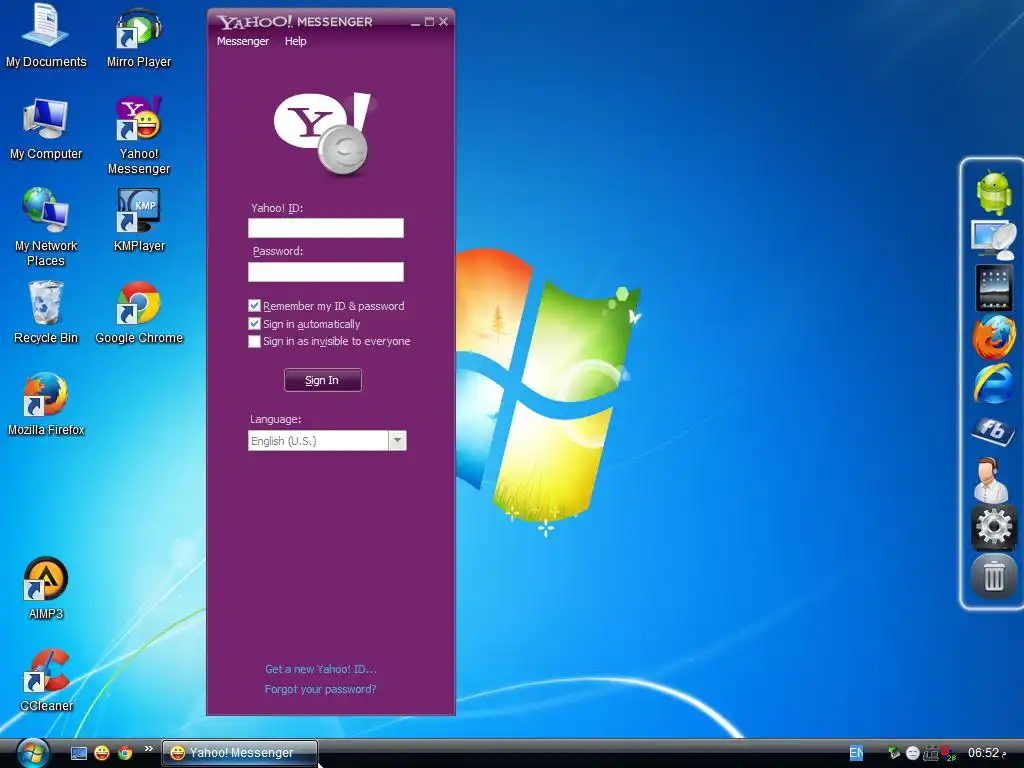Click Get a new Yahoo! ID link
1024x768 pixels.
(x=321, y=669)
